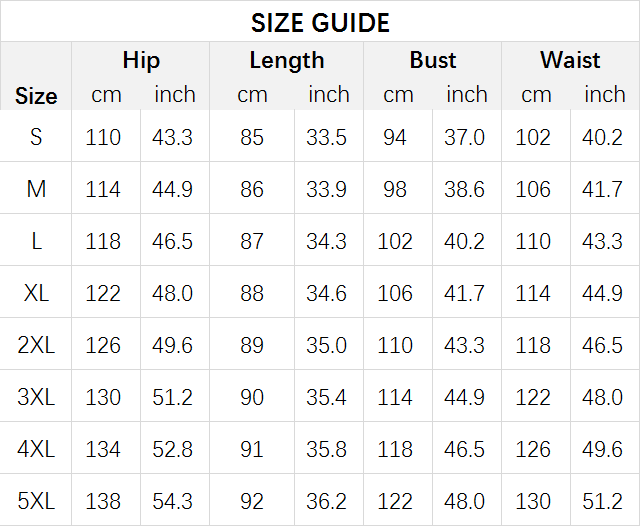This screenshot has width=641, height=527.
Task: Select the S size row label
Action: click(x=36, y=137)
